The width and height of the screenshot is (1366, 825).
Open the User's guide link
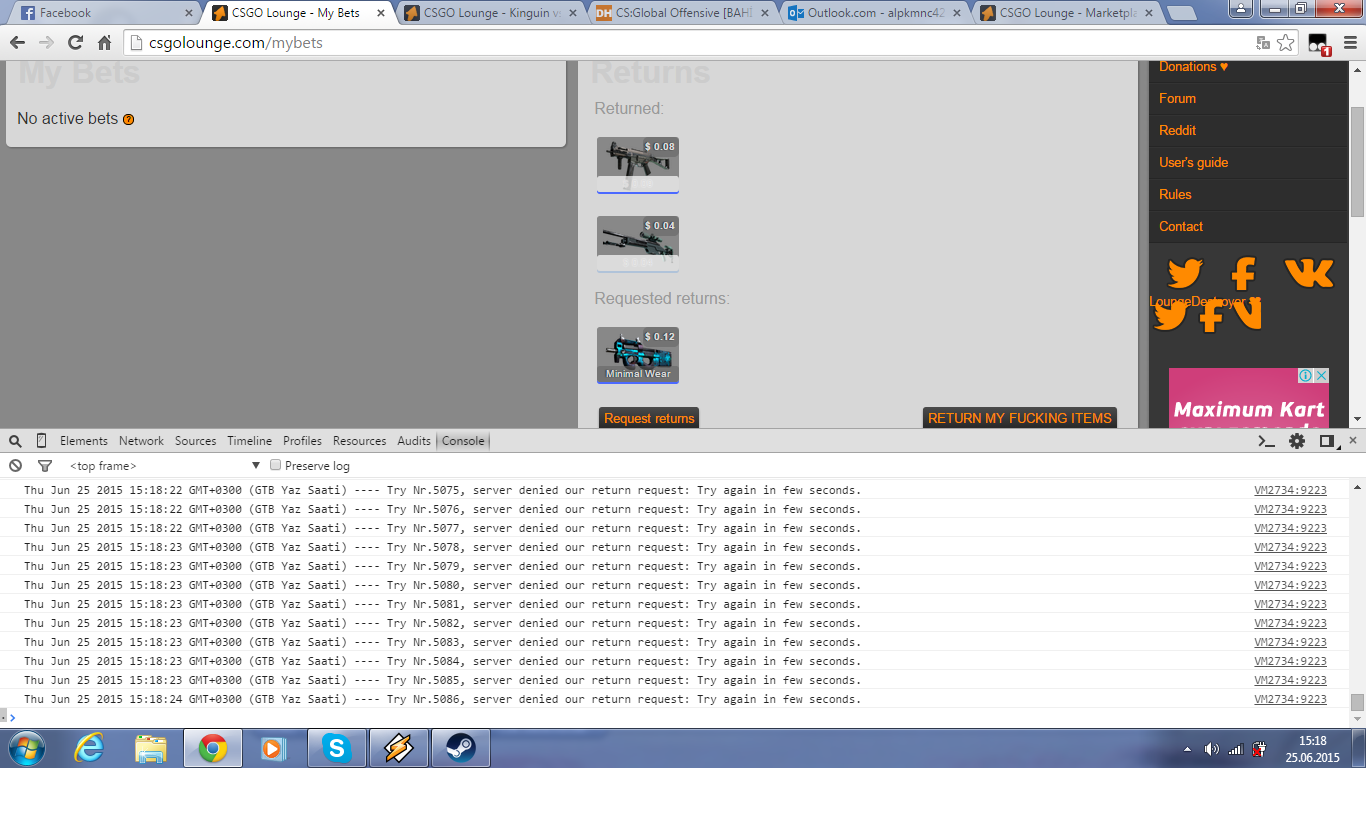(1193, 162)
